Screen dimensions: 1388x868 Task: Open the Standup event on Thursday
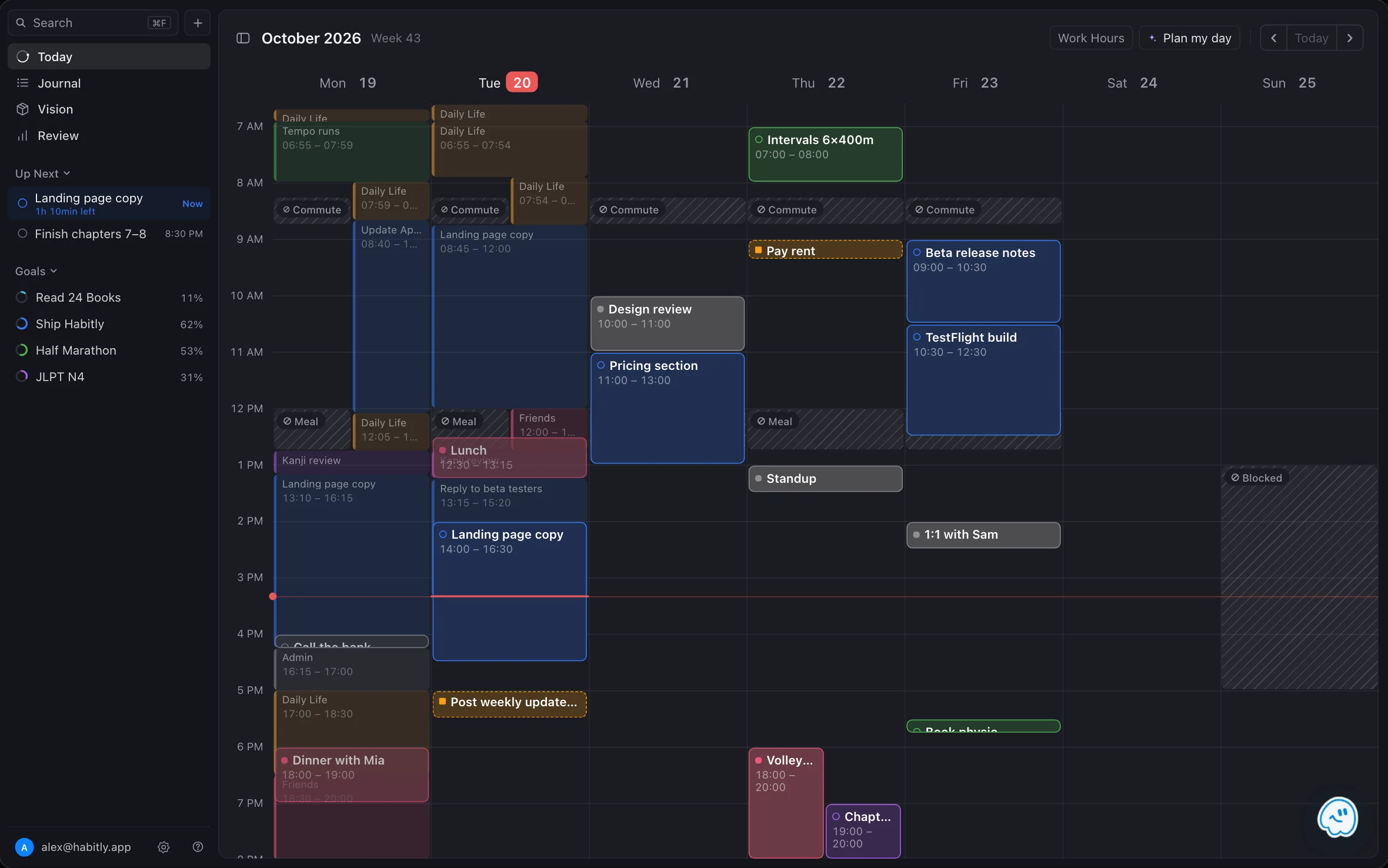tap(825, 479)
